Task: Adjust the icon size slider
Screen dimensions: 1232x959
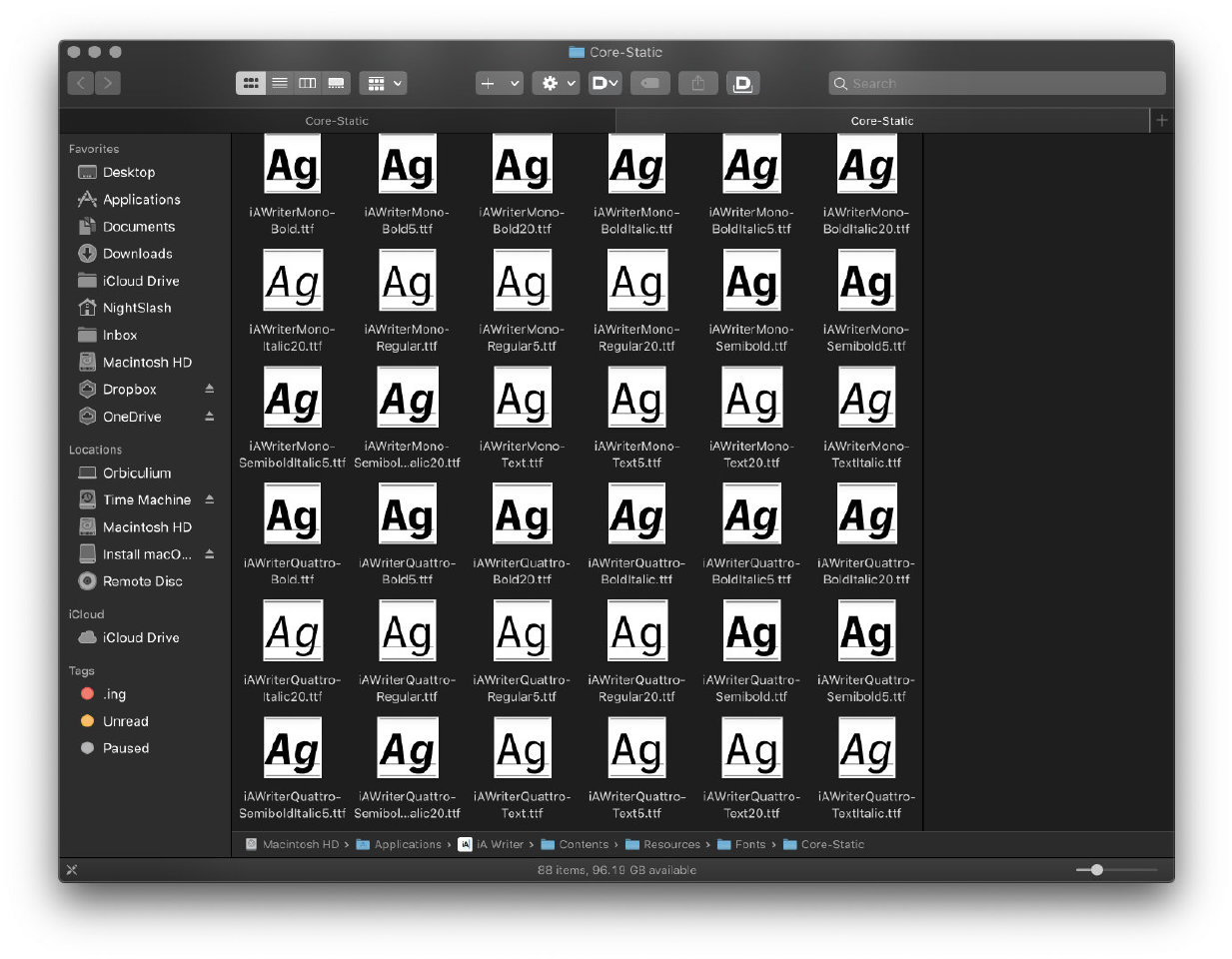Action: 1096,870
